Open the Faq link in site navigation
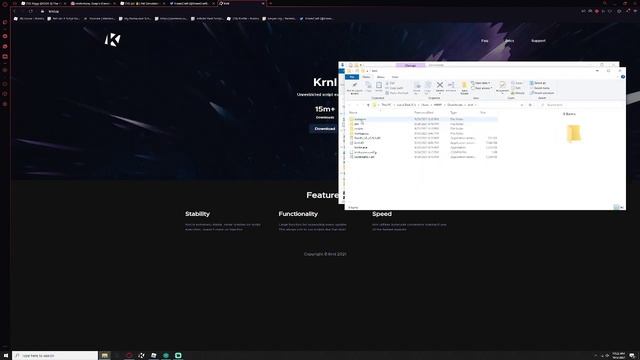 coord(484,41)
